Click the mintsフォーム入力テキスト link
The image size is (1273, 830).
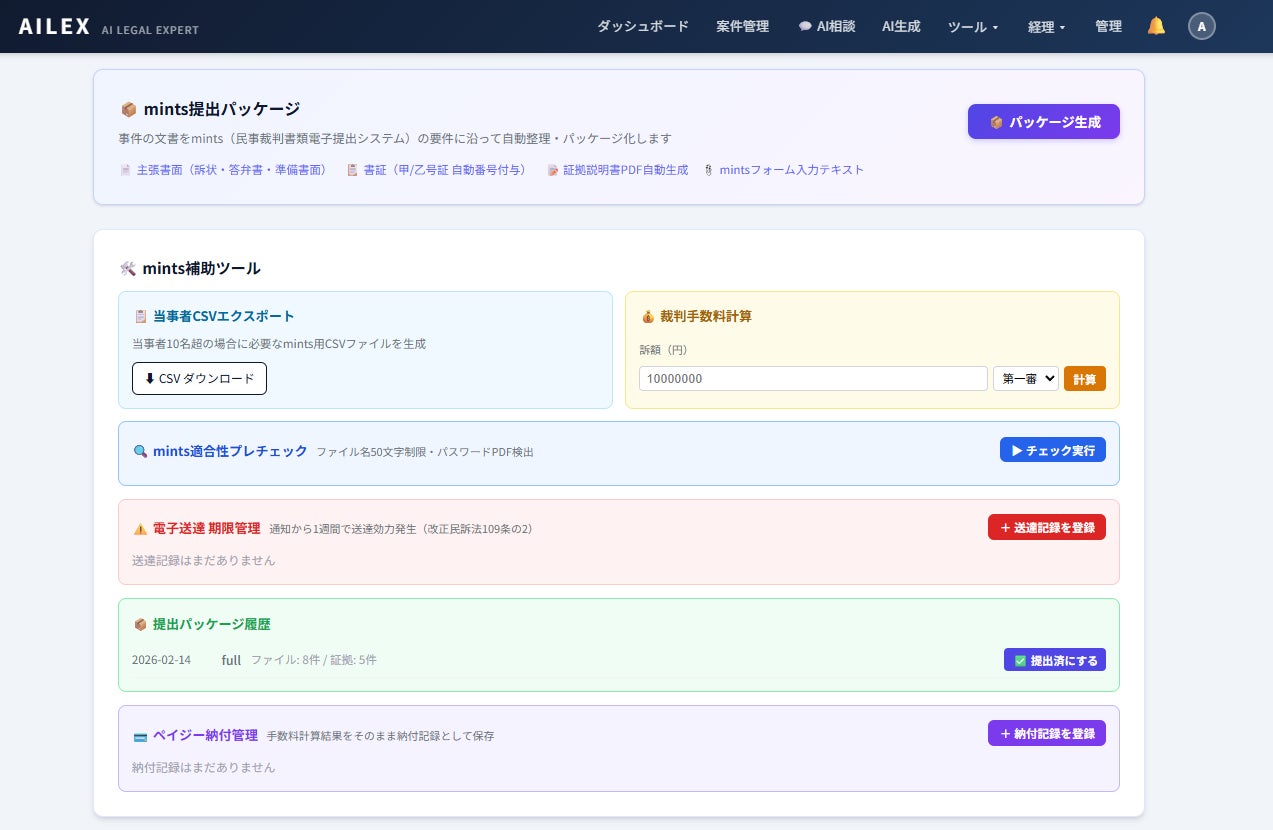pyautogui.click(x=784, y=170)
